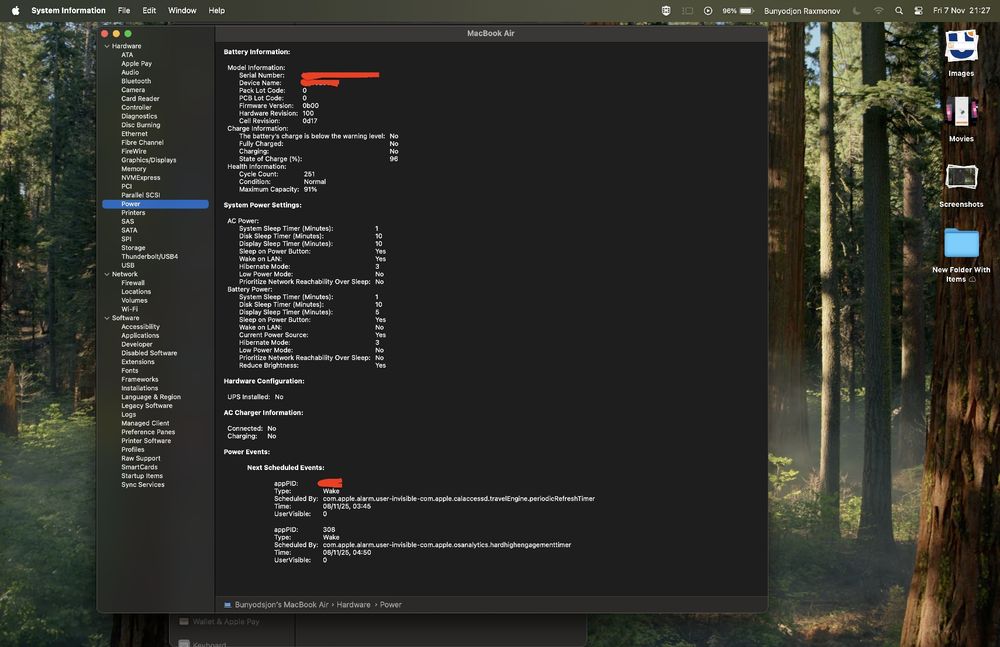This screenshot has width=1000, height=647.
Task: Open the Window menu
Action: coord(182,10)
